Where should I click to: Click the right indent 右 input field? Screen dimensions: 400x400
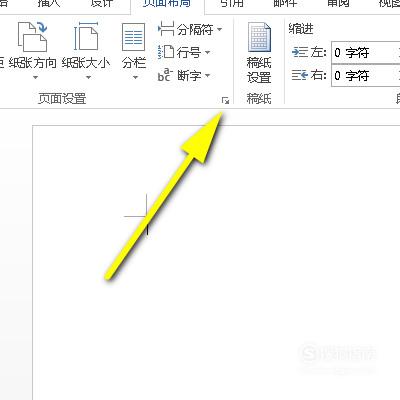coord(365,76)
